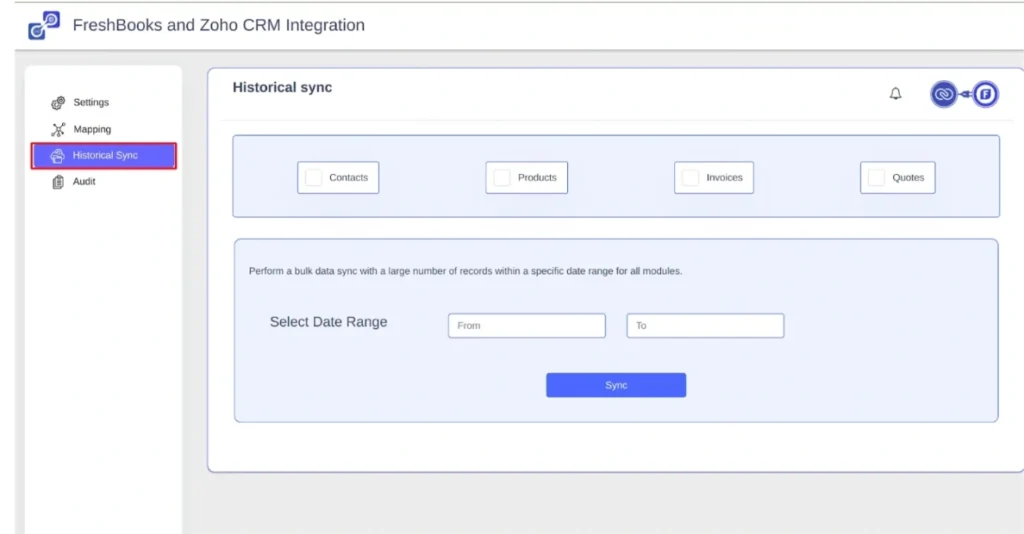
Task: Click the From date field
Action: tap(526, 326)
